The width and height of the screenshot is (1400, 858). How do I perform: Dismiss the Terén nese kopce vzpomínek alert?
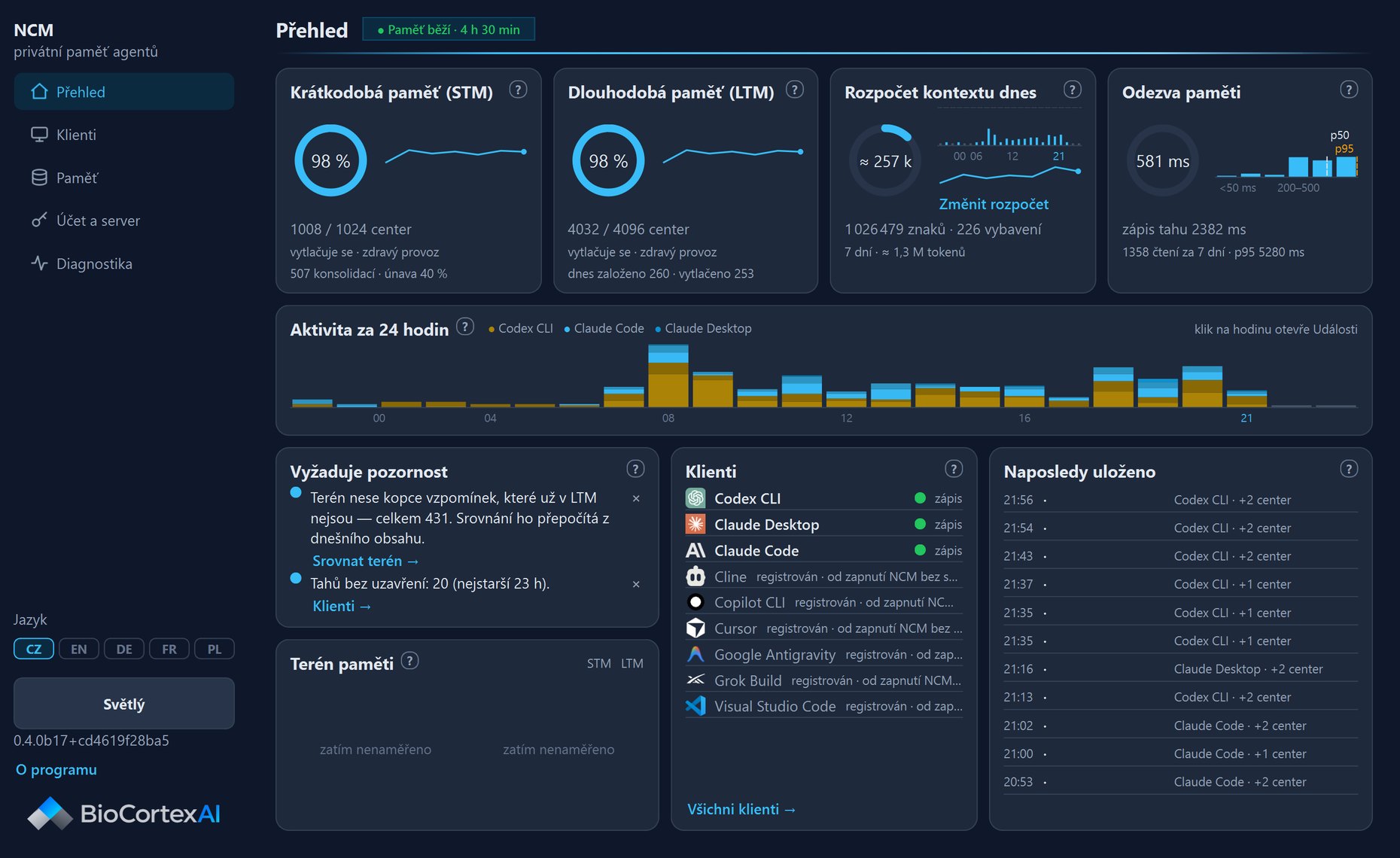pos(636,498)
